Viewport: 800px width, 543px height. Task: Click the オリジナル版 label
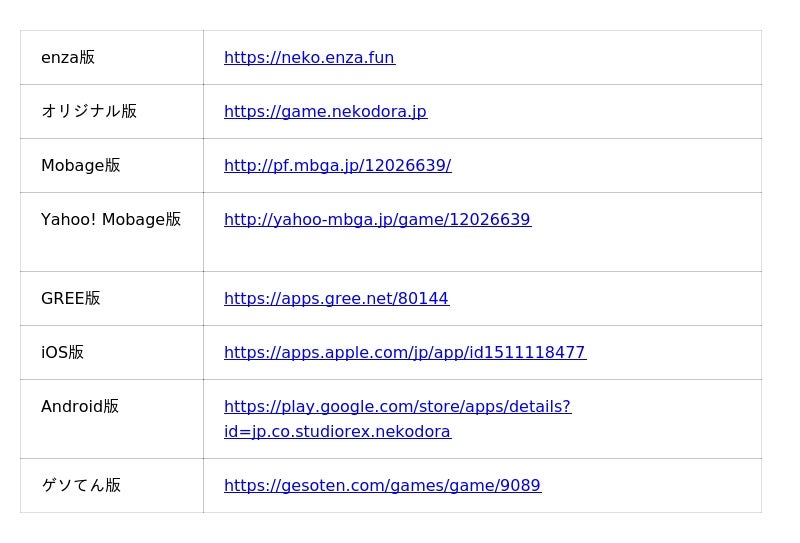pos(89,112)
